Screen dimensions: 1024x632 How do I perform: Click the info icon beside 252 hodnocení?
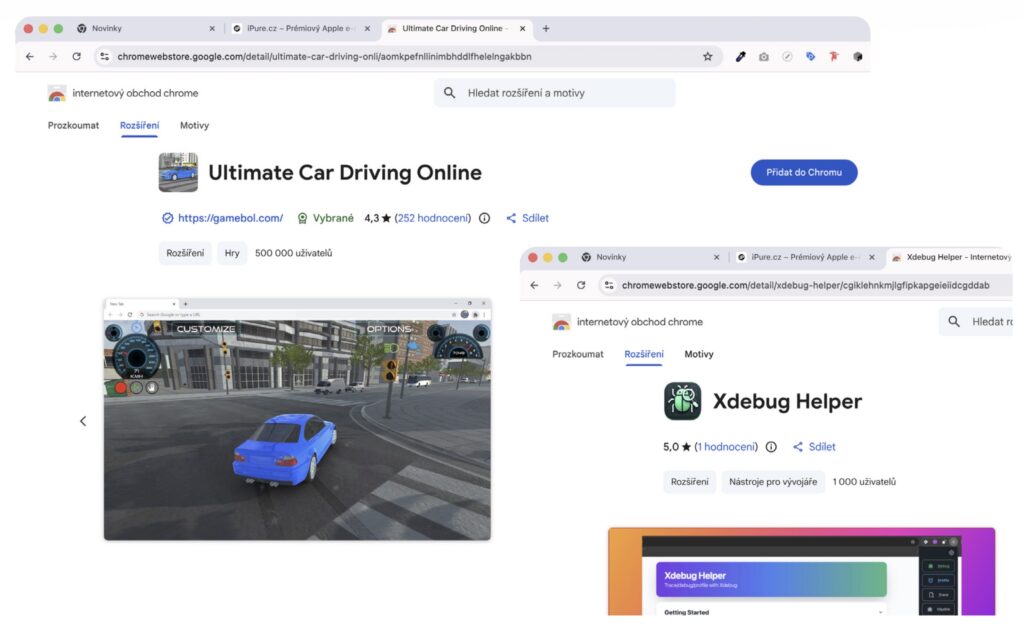point(485,218)
